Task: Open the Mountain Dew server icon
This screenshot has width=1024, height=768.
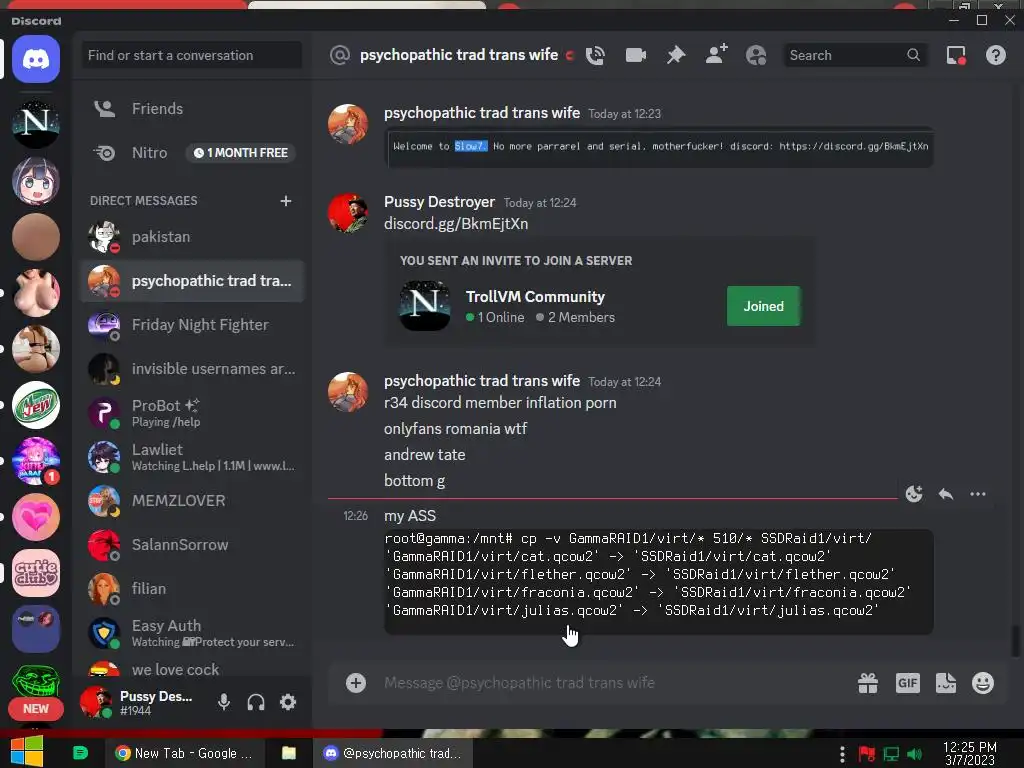Action: coord(36,405)
